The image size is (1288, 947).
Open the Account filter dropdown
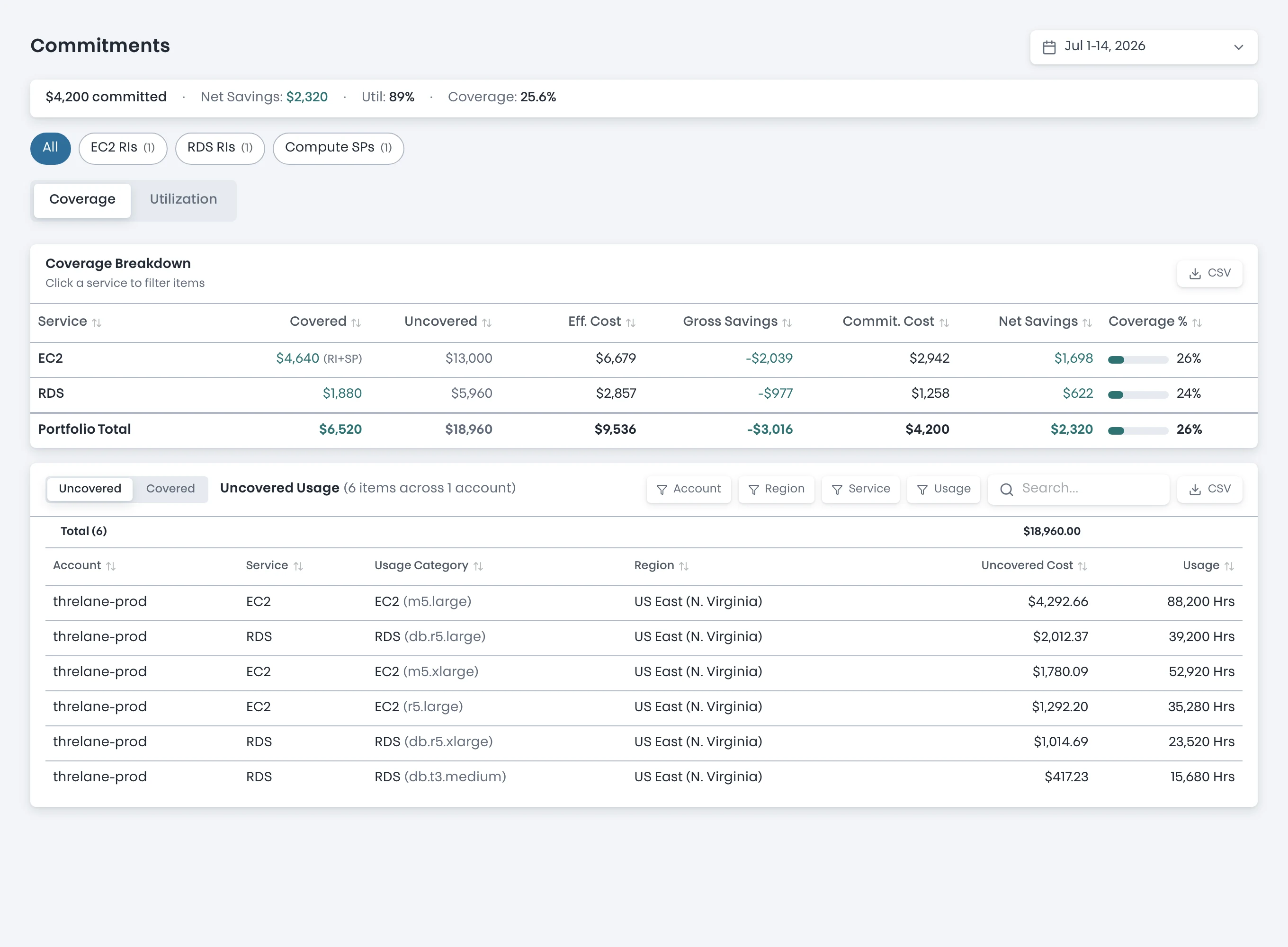689,489
